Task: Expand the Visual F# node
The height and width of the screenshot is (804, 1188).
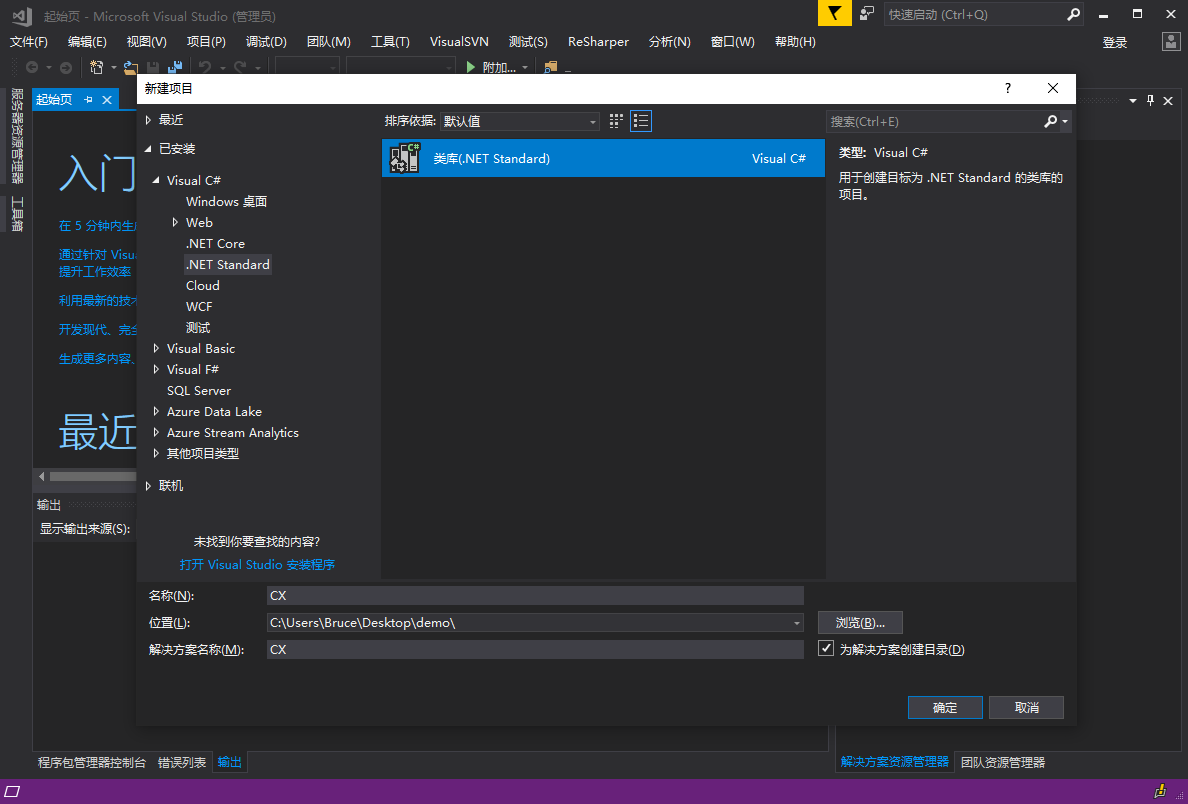Action: pyautogui.click(x=156, y=369)
